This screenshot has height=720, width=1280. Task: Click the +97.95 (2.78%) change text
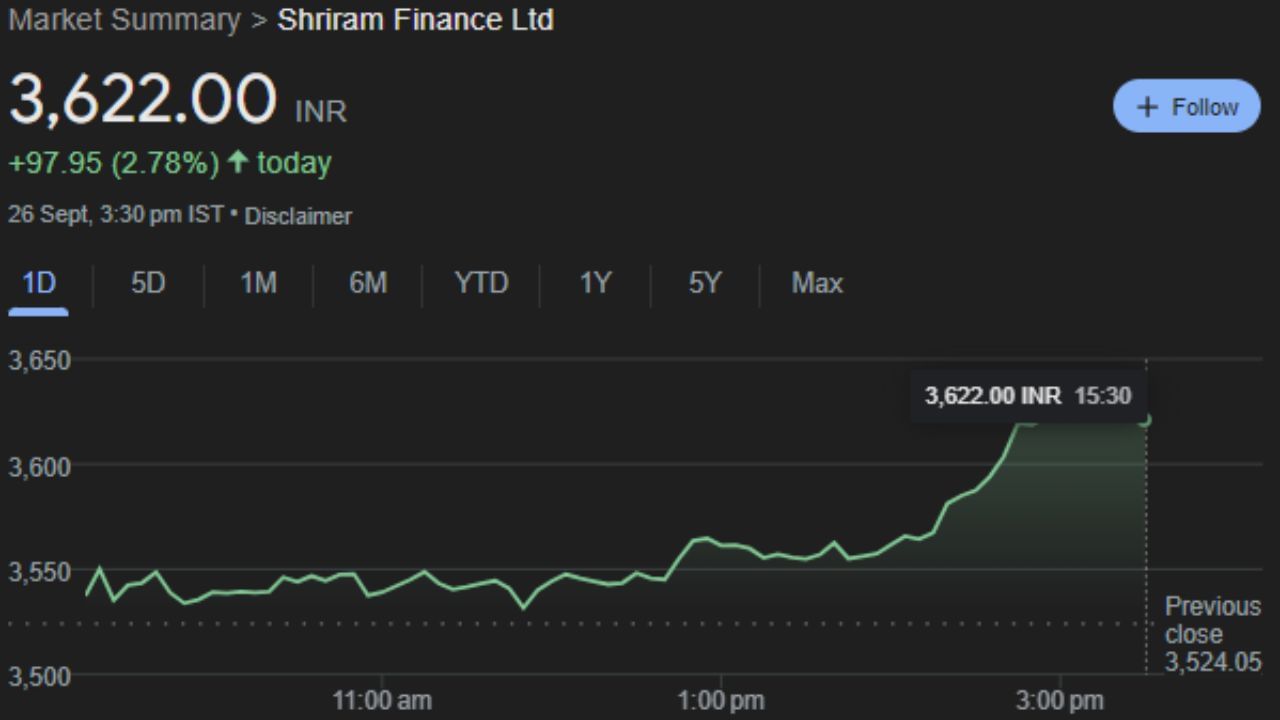(x=113, y=163)
